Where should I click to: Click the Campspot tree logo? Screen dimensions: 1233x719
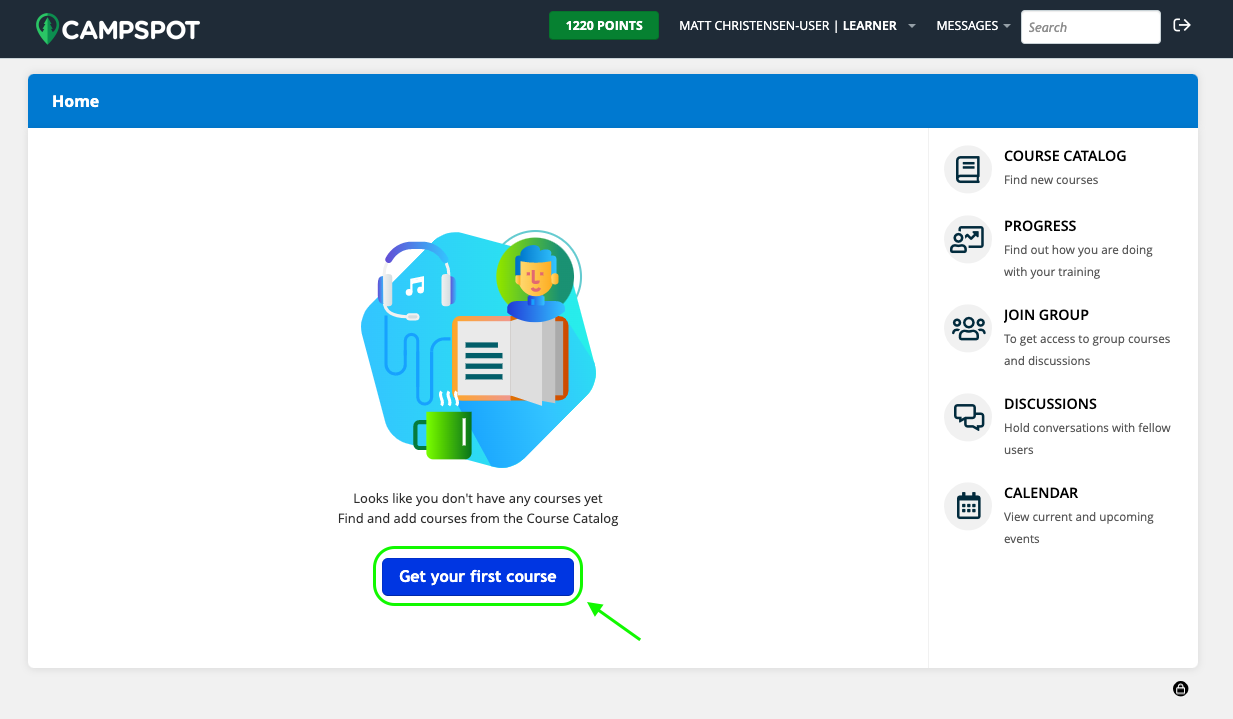47,27
